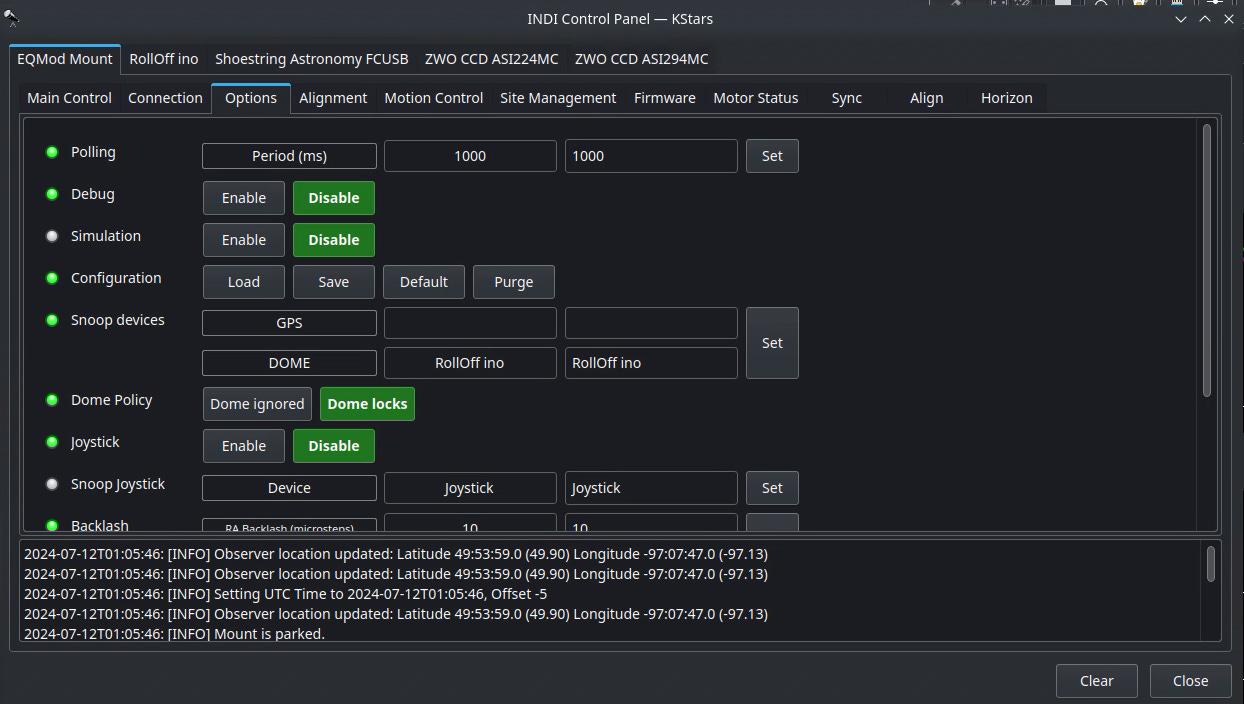1244x704 pixels.
Task: Click the GPS label box
Action: pyautogui.click(x=289, y=323)
